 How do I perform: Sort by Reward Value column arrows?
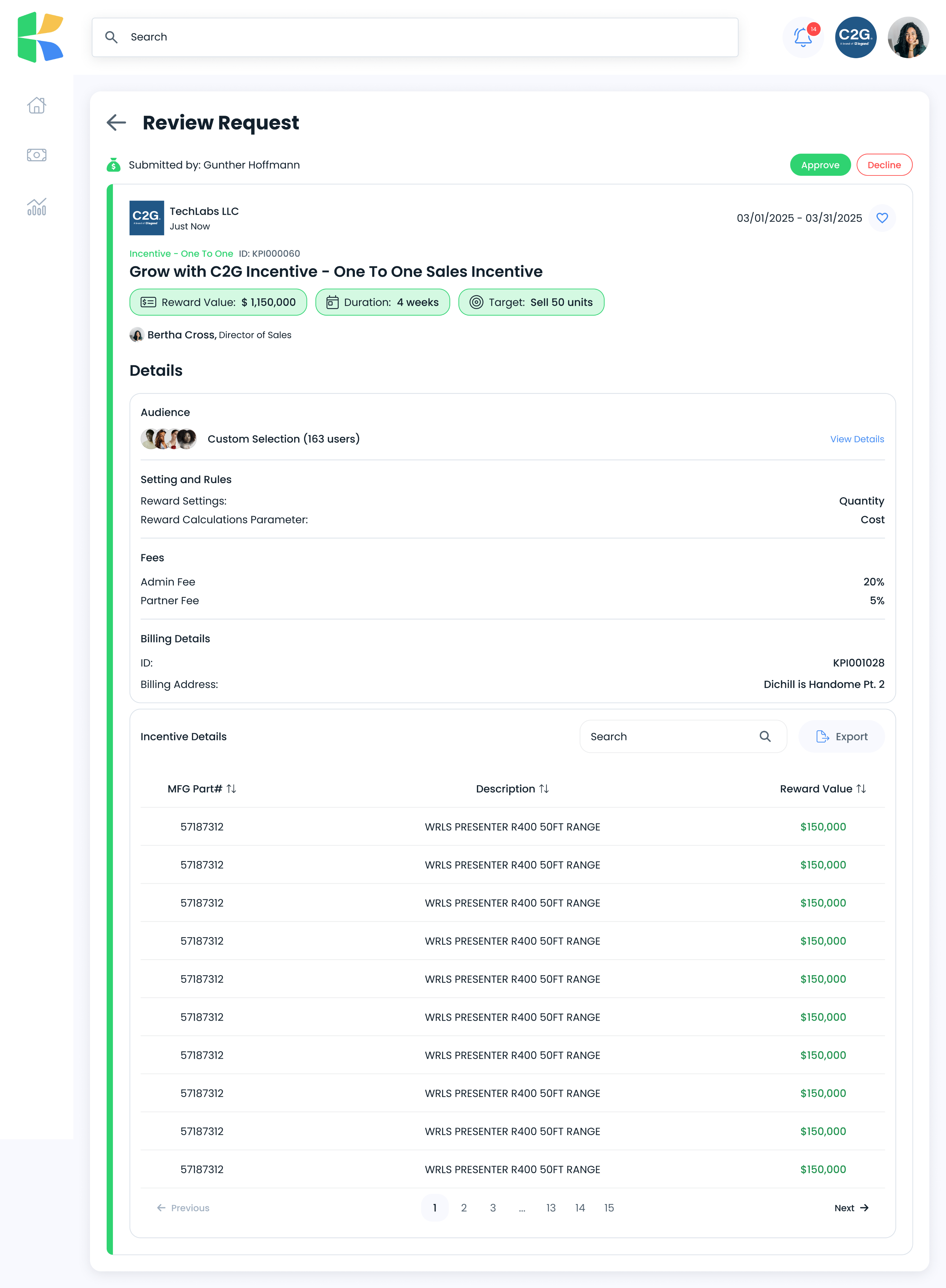(861, 789)
